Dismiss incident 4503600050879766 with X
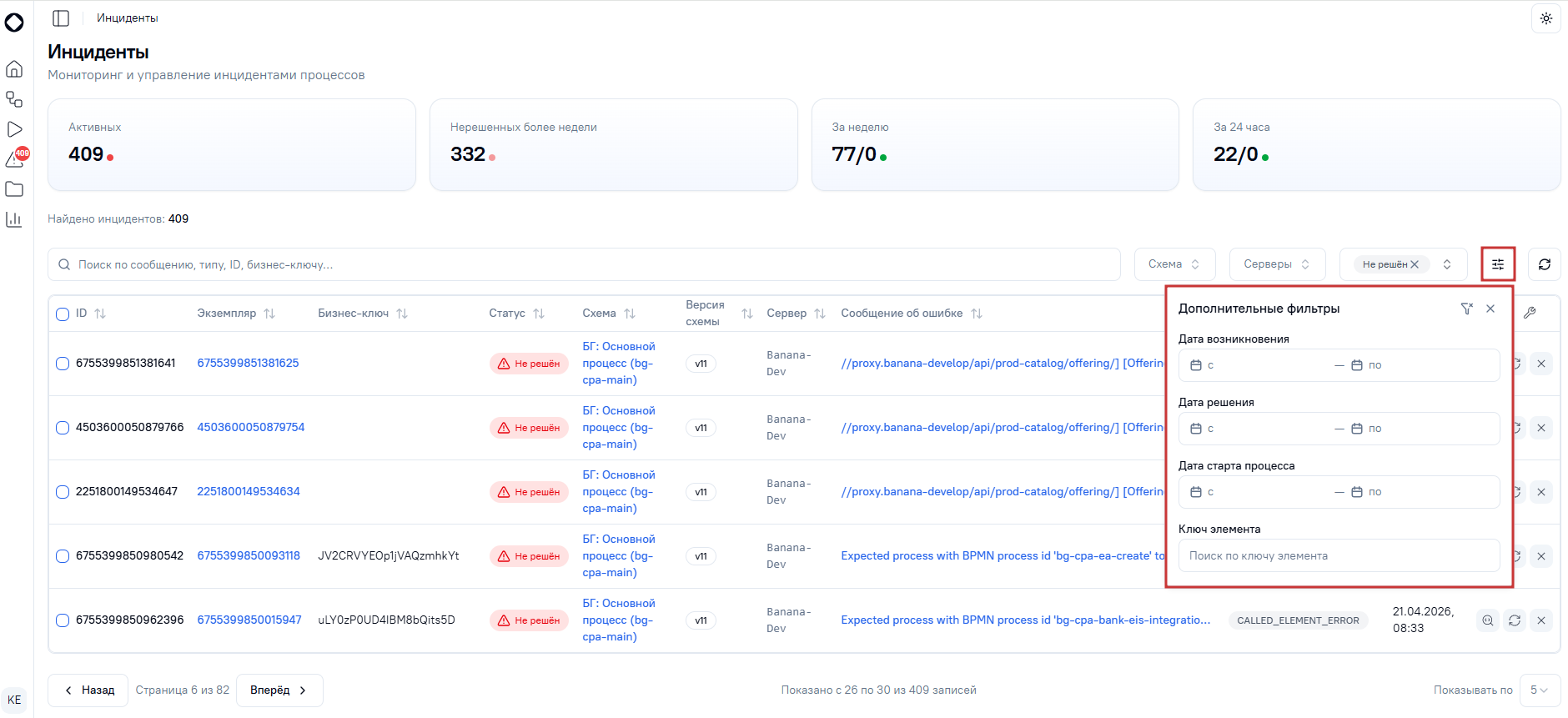 click(x=1541, y=428)
